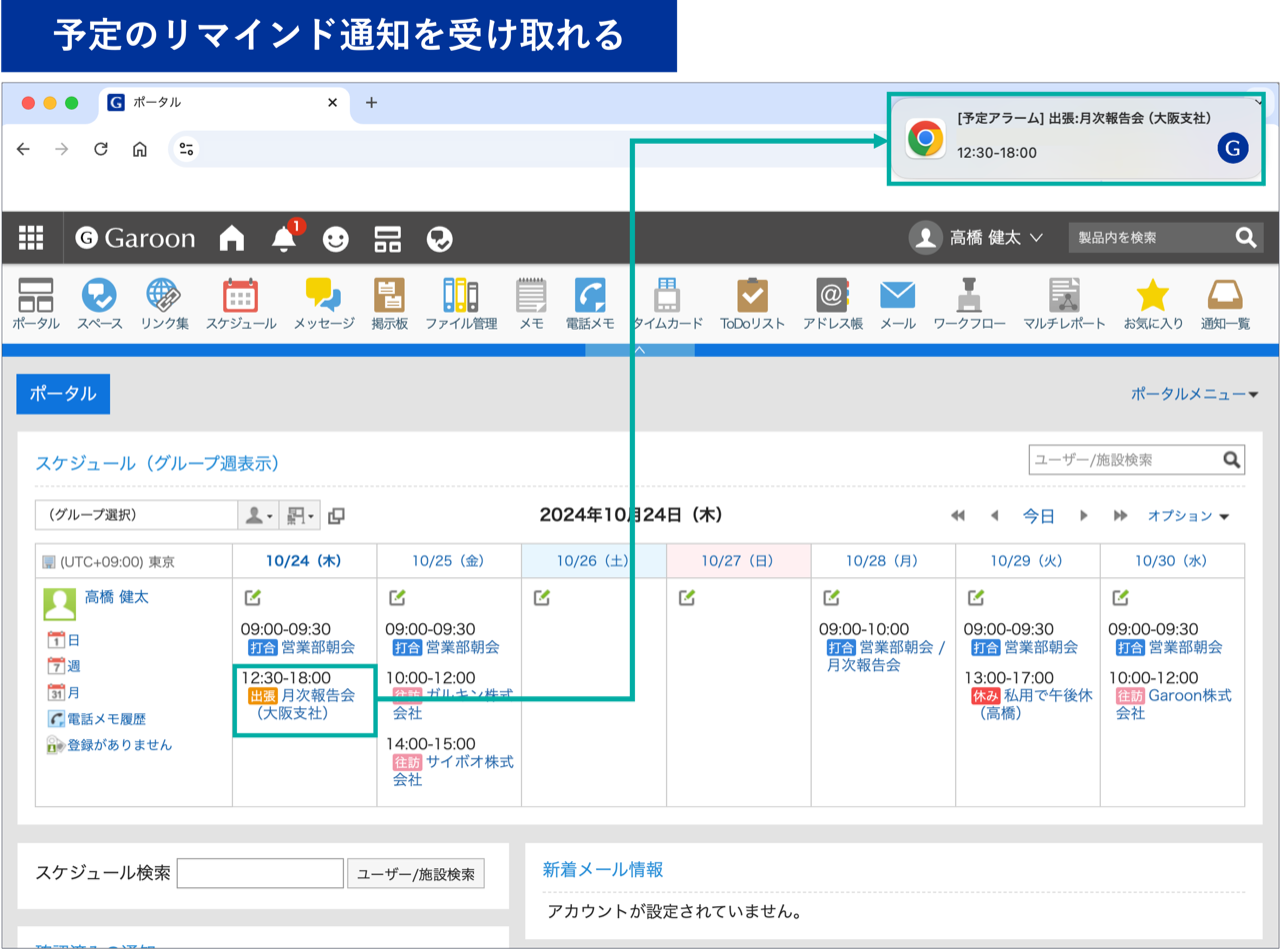Go back in browser
This screenshot has height=949, width=1280.
[24, 150]
